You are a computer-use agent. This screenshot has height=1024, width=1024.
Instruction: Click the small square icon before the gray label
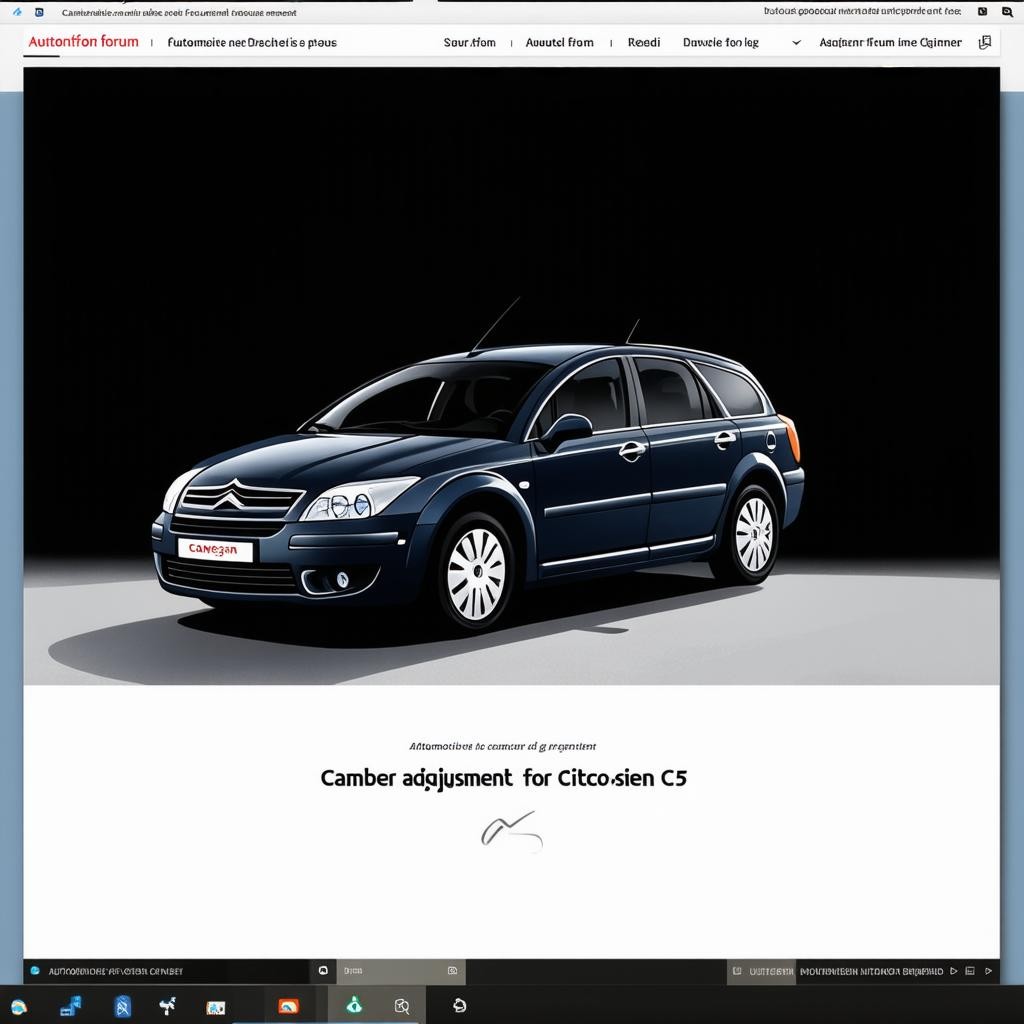(737, 971)
